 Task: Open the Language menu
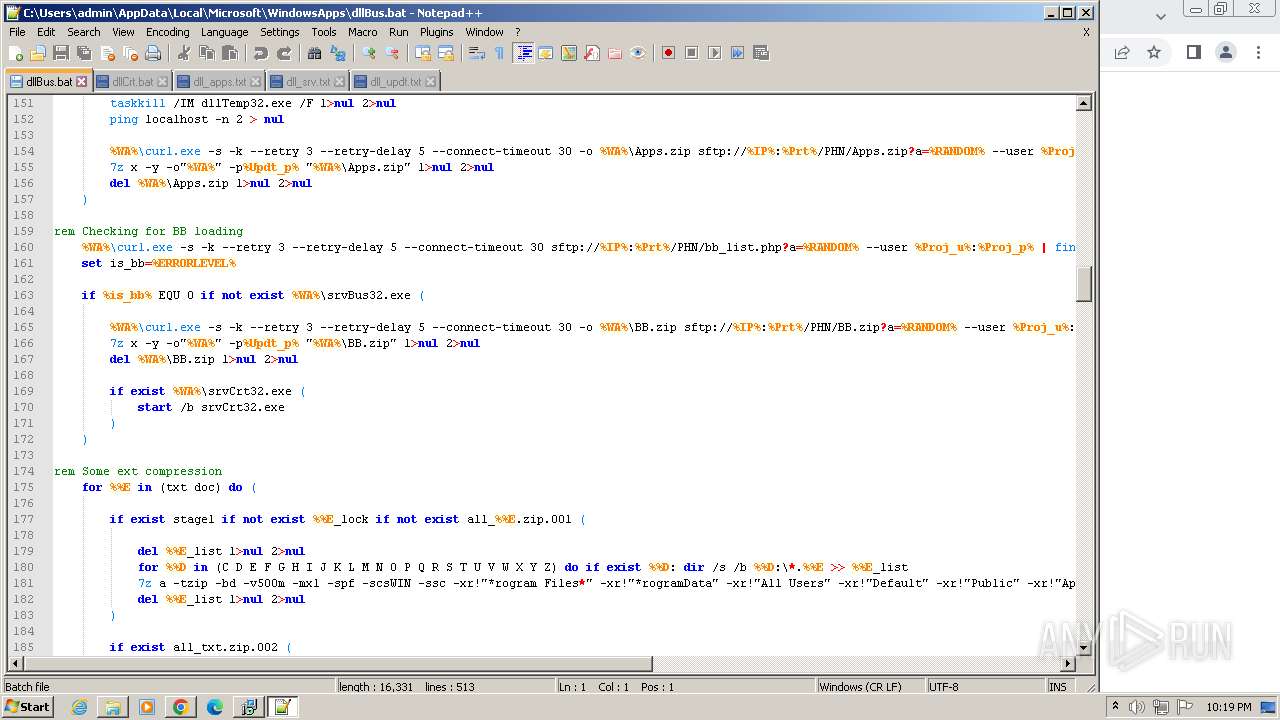pyautogui.click(x=224, y=32)
